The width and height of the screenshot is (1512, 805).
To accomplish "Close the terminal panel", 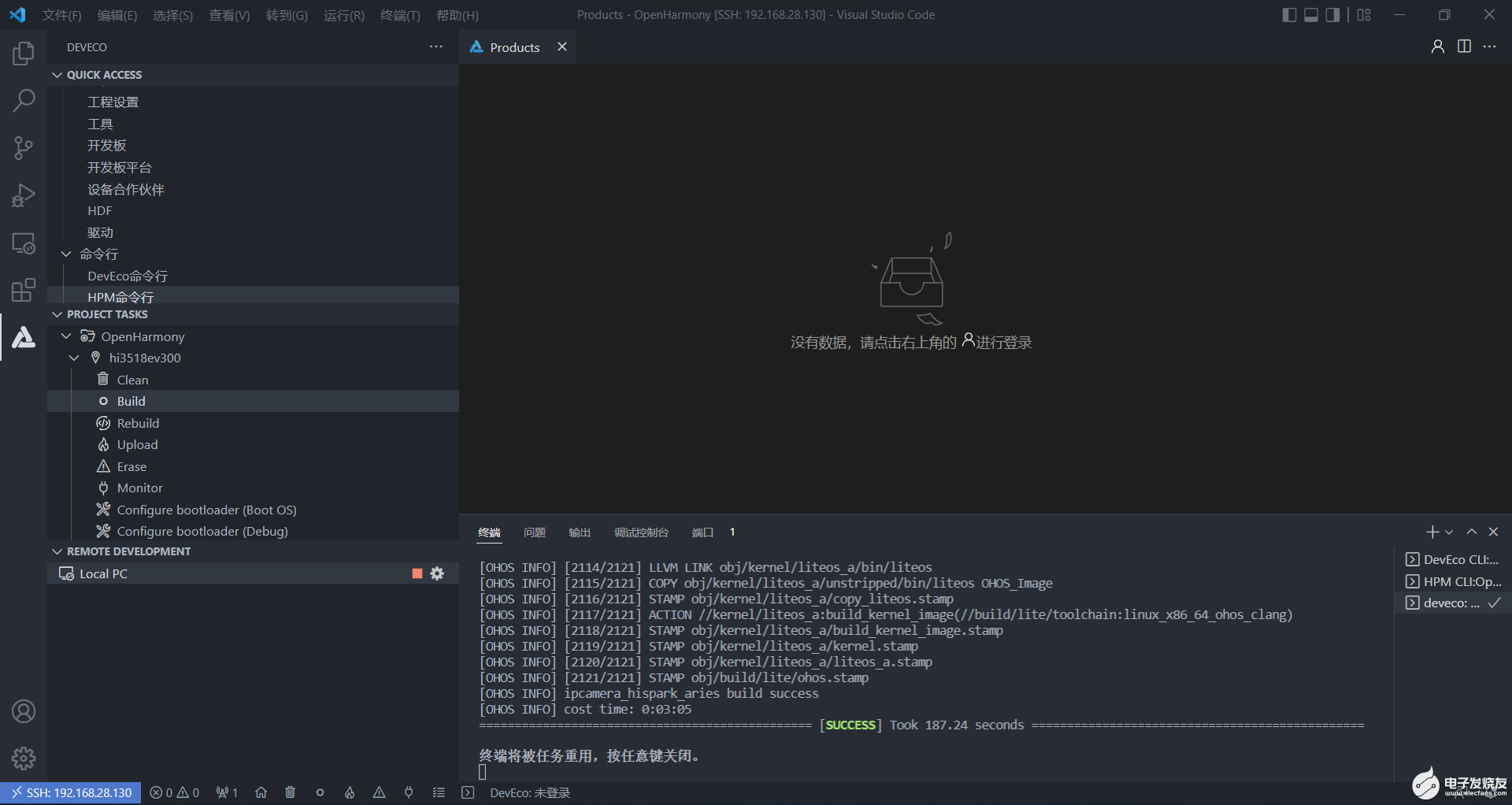I will pos(1493,532).
